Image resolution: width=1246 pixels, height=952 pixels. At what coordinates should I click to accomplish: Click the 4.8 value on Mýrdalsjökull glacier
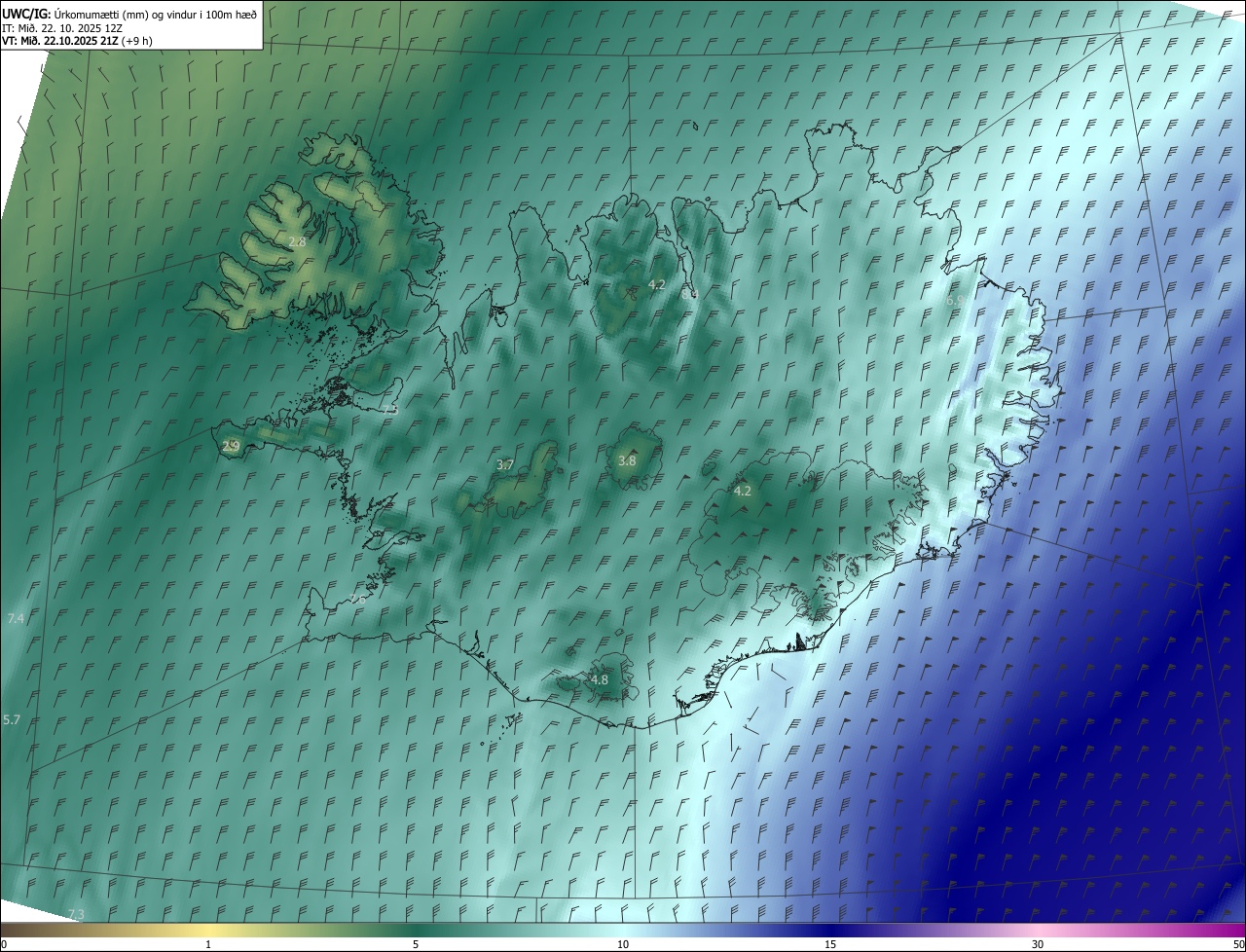pos(600,679)
